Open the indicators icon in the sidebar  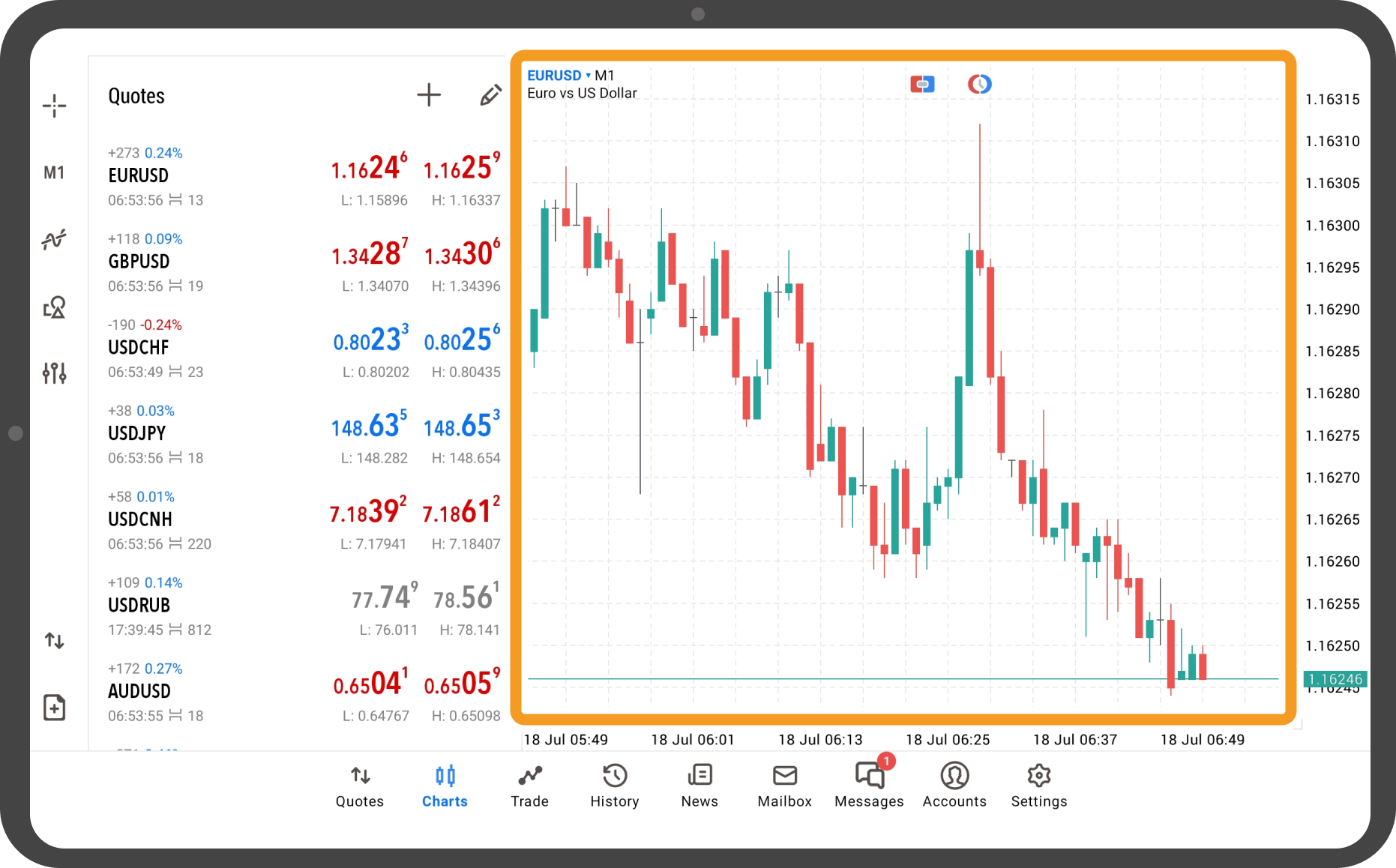click(x=54, y=240)
